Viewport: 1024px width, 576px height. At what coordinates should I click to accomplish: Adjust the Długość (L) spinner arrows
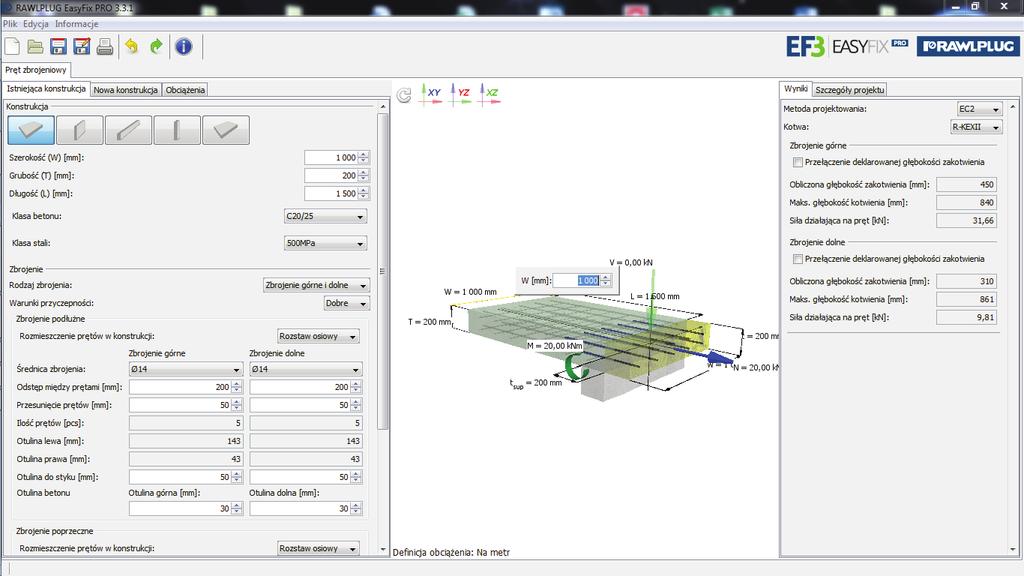click(364, 194)
